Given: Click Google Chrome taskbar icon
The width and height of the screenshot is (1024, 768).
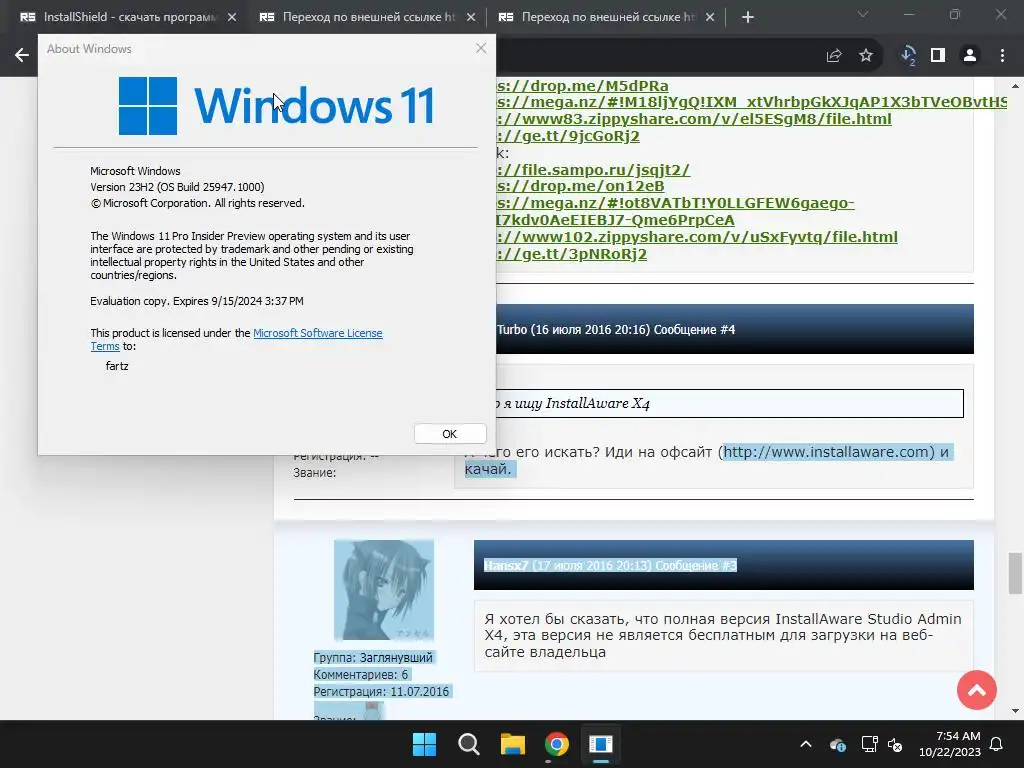Looking at the screenshot, I should [556, 744].
